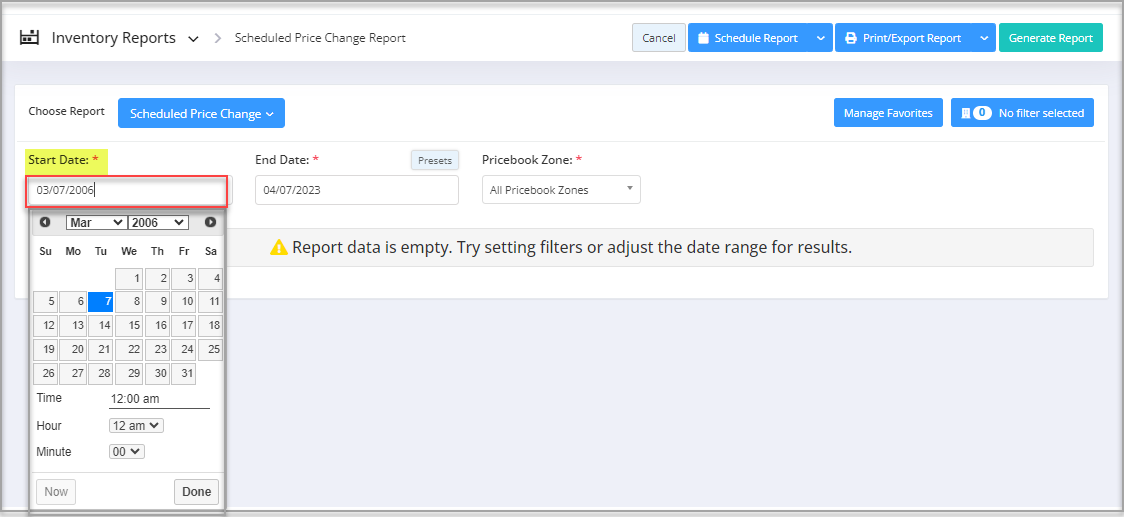Go to previous month in calendar
This screenshot has height=517, width=1124.
(x=45, y=222)
